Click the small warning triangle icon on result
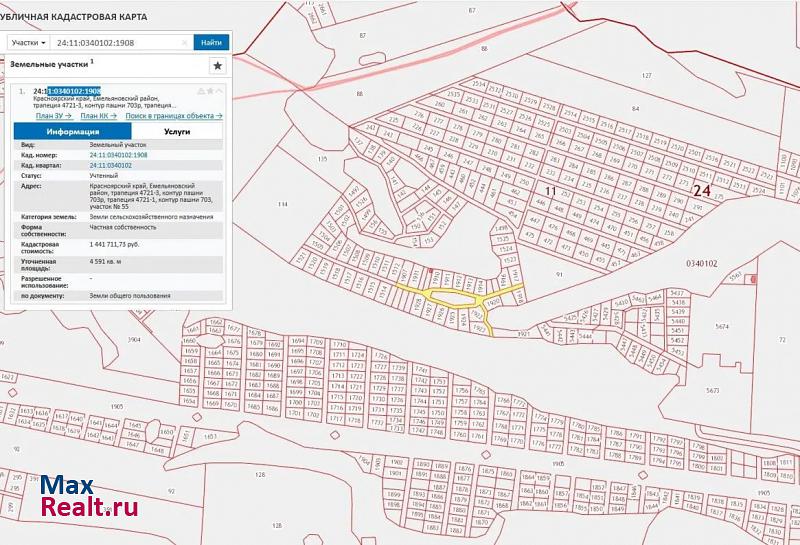 tap(201, 91)
